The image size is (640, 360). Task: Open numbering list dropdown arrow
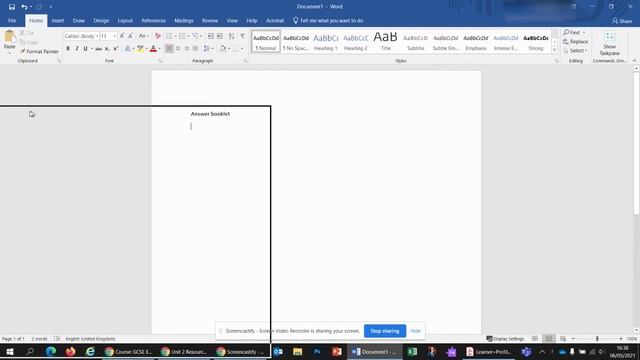click(189, 36)
